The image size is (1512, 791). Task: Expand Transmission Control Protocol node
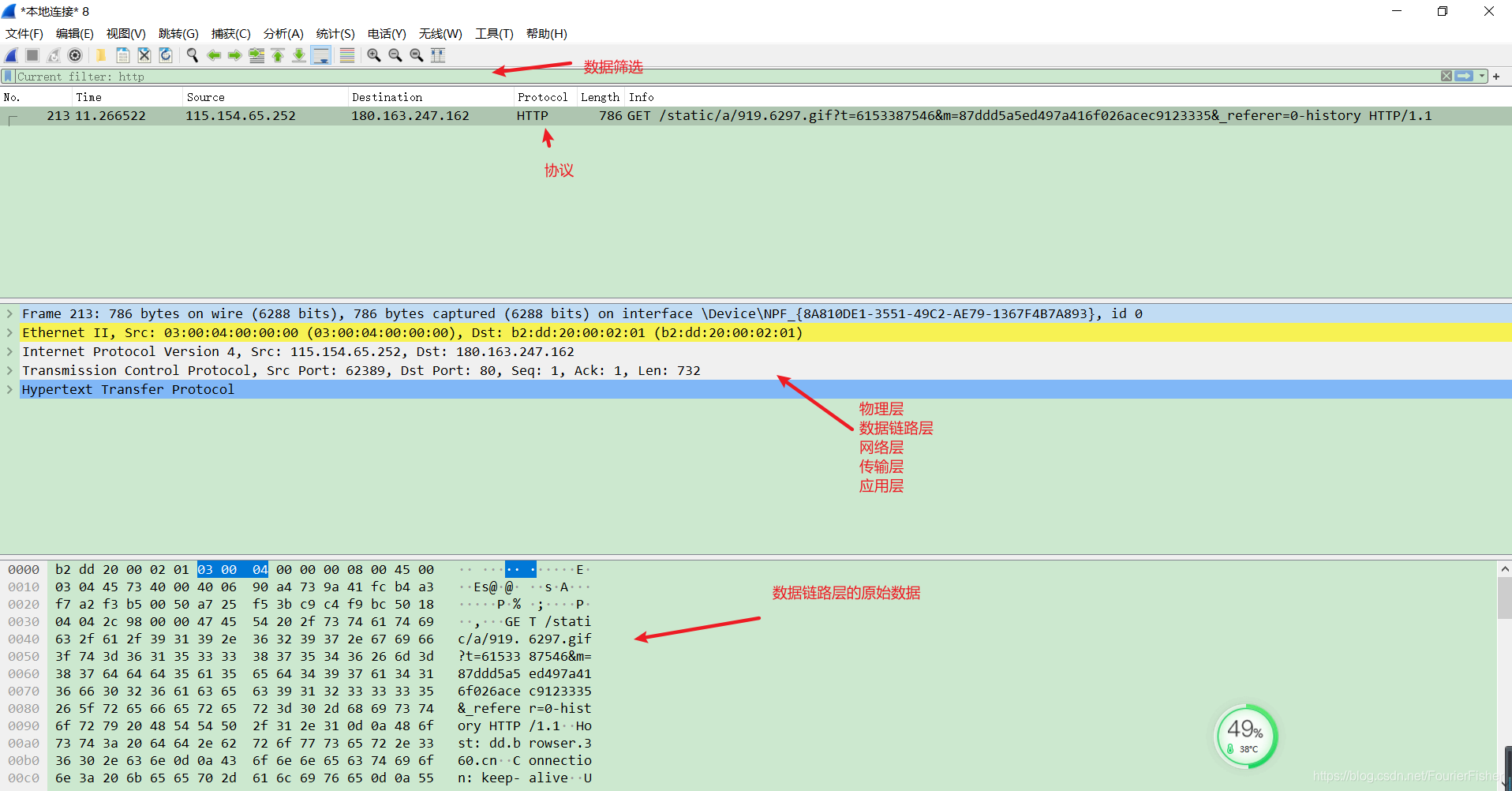[9, 370]
